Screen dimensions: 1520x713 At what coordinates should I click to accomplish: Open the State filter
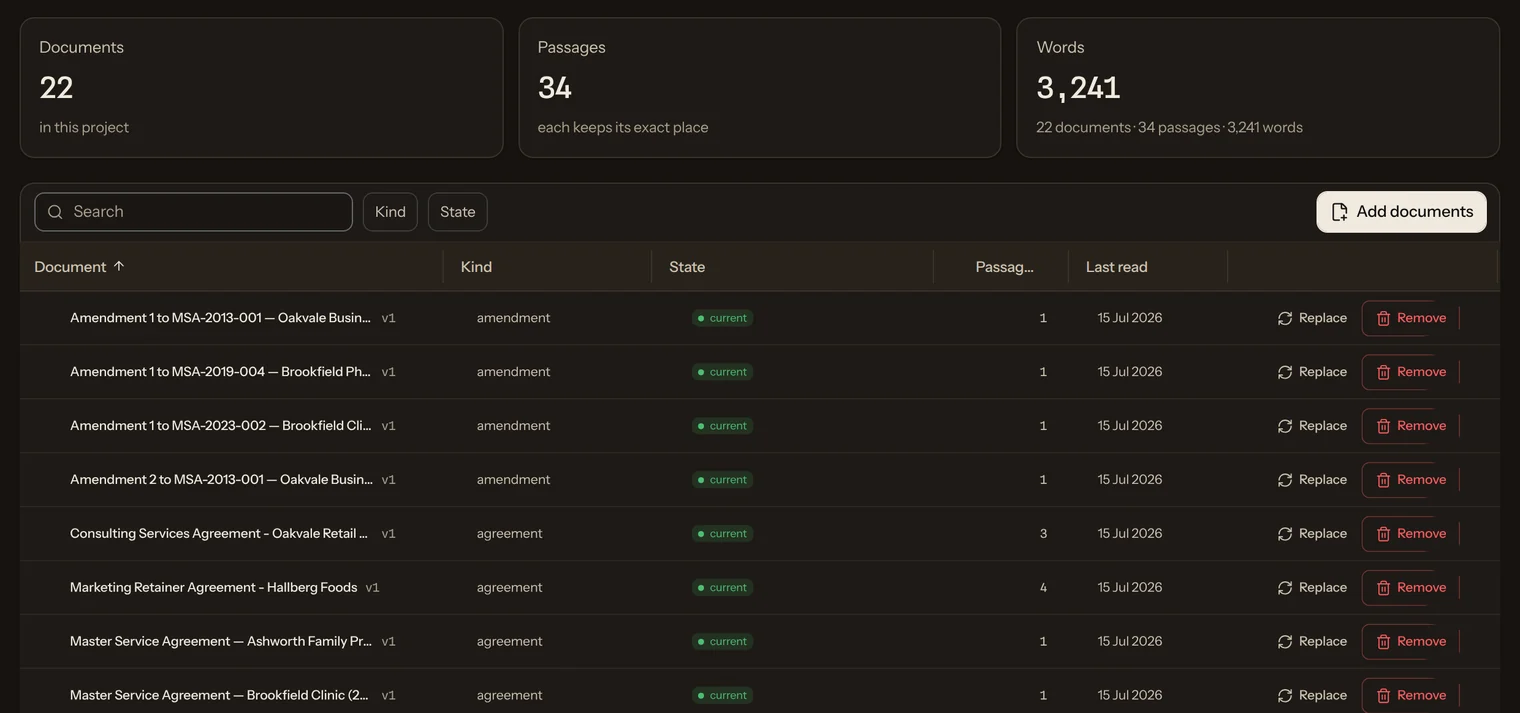coord(458,212)
